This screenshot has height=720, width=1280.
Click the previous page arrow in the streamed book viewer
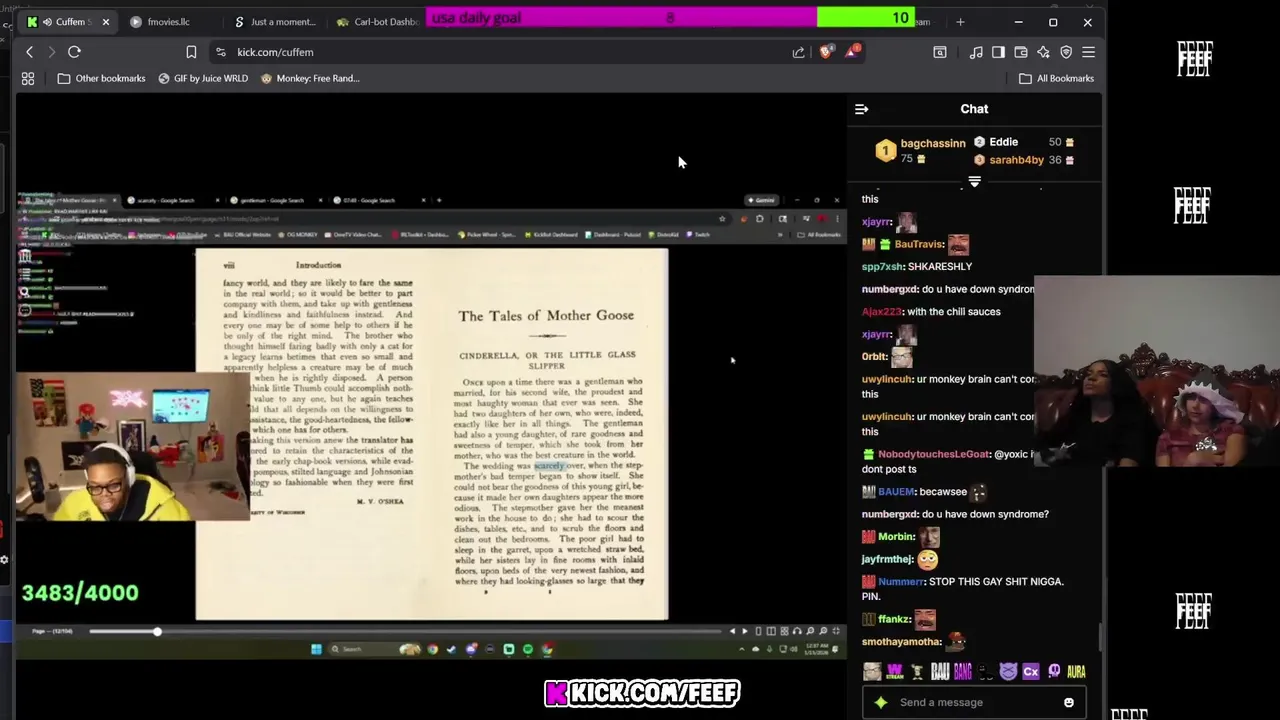pyautogui.click(x=732, y=631)
